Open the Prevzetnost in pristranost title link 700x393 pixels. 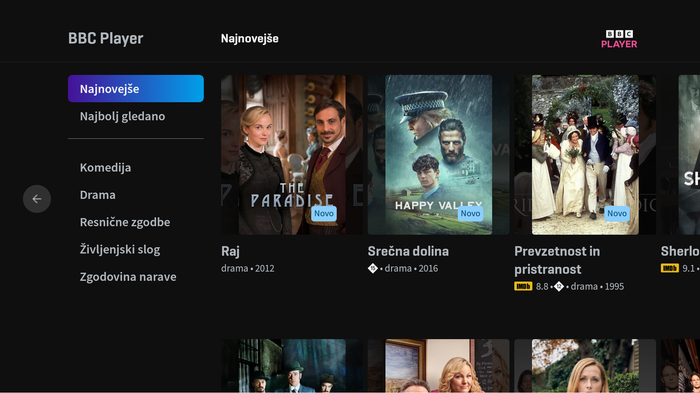(557, 260)
